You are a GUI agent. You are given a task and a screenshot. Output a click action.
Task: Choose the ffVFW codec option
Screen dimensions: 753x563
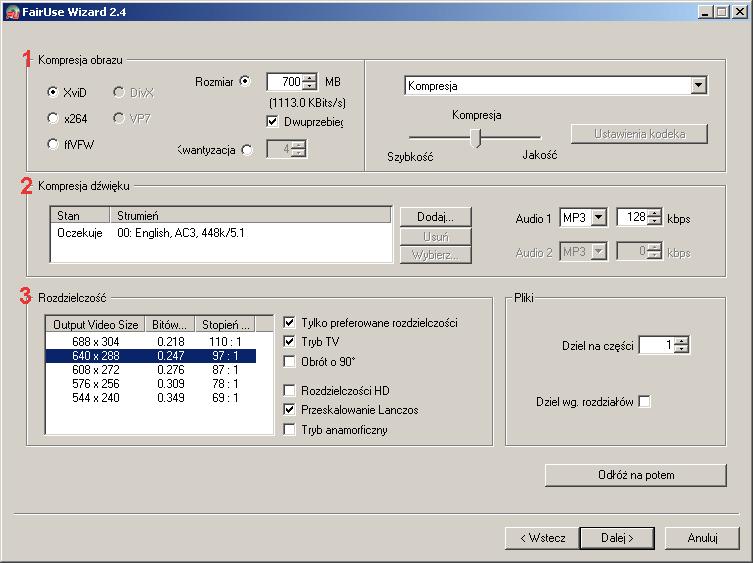coord(53,144)
